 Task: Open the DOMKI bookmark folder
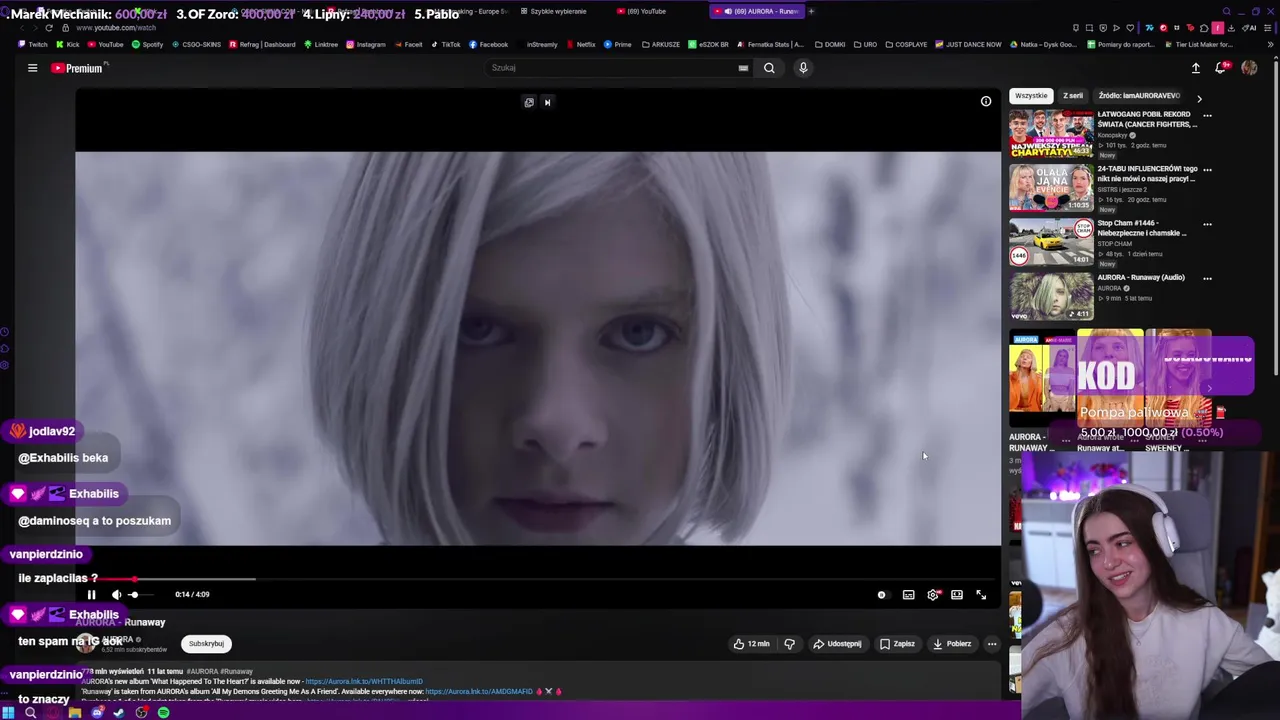[x=830, y=44]
